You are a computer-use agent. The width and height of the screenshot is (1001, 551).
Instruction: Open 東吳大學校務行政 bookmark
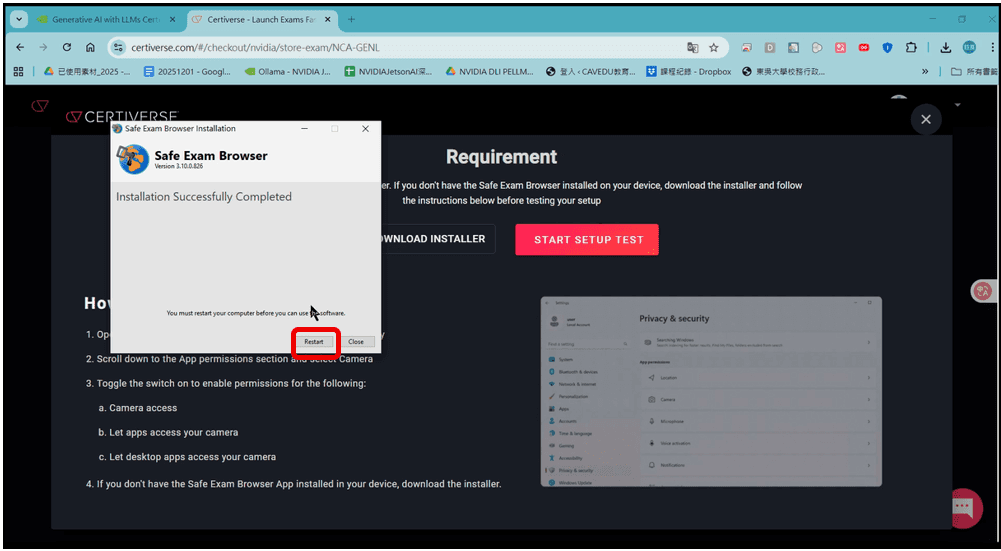[x=784, y=72]
